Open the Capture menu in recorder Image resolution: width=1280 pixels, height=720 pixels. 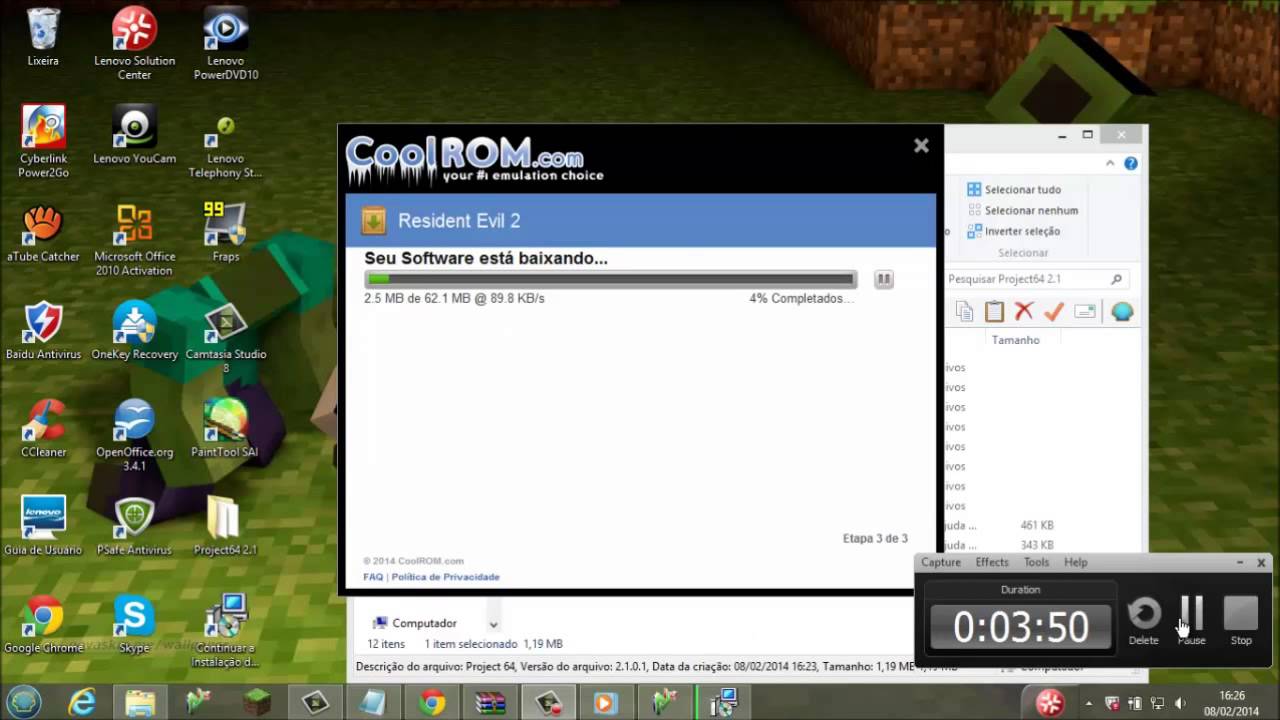point(941,562)
